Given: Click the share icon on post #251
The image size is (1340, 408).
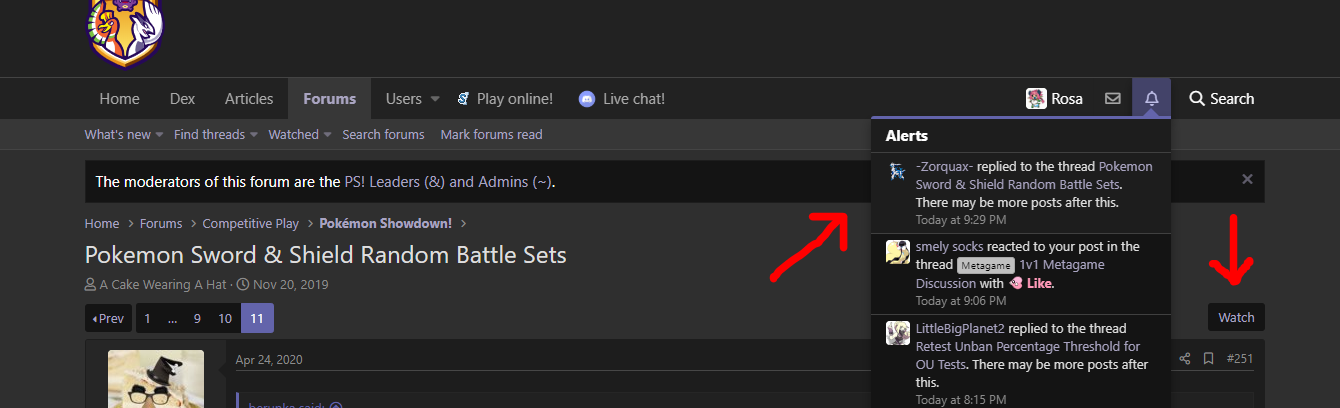Looking at the screenshot, I should (1185, 358).
